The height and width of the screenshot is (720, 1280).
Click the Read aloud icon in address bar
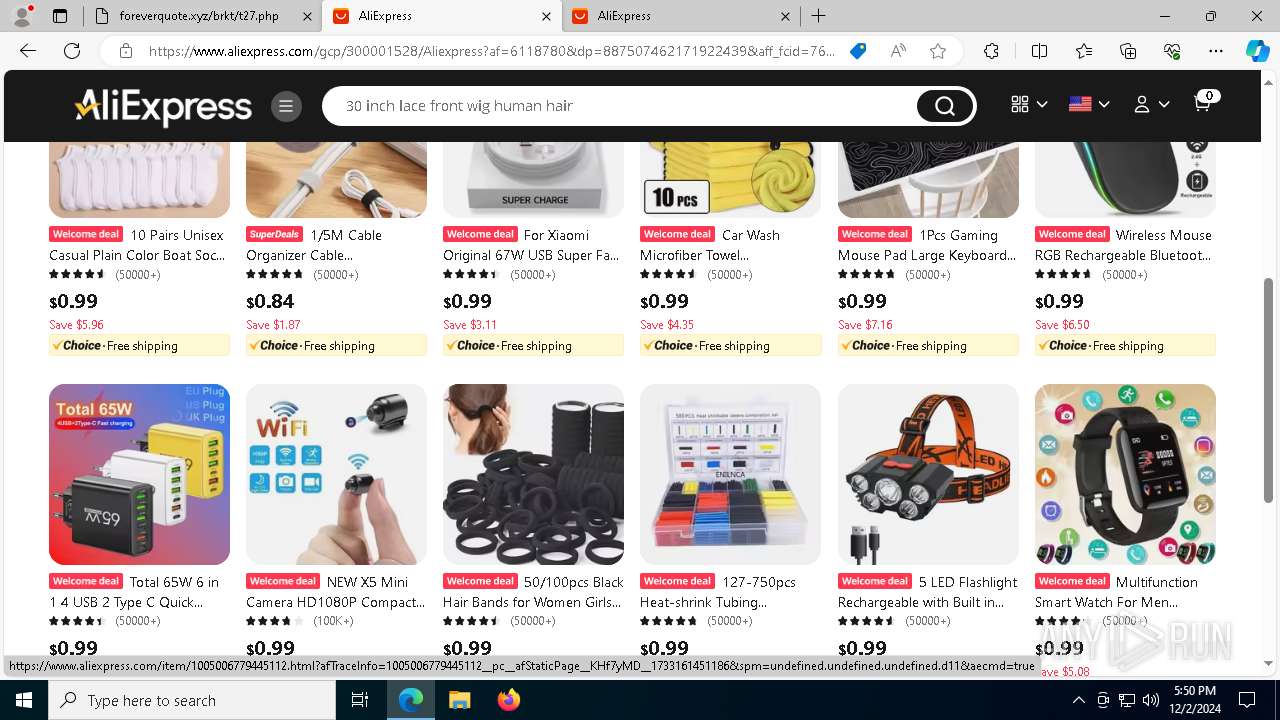[x=898, y=51]
